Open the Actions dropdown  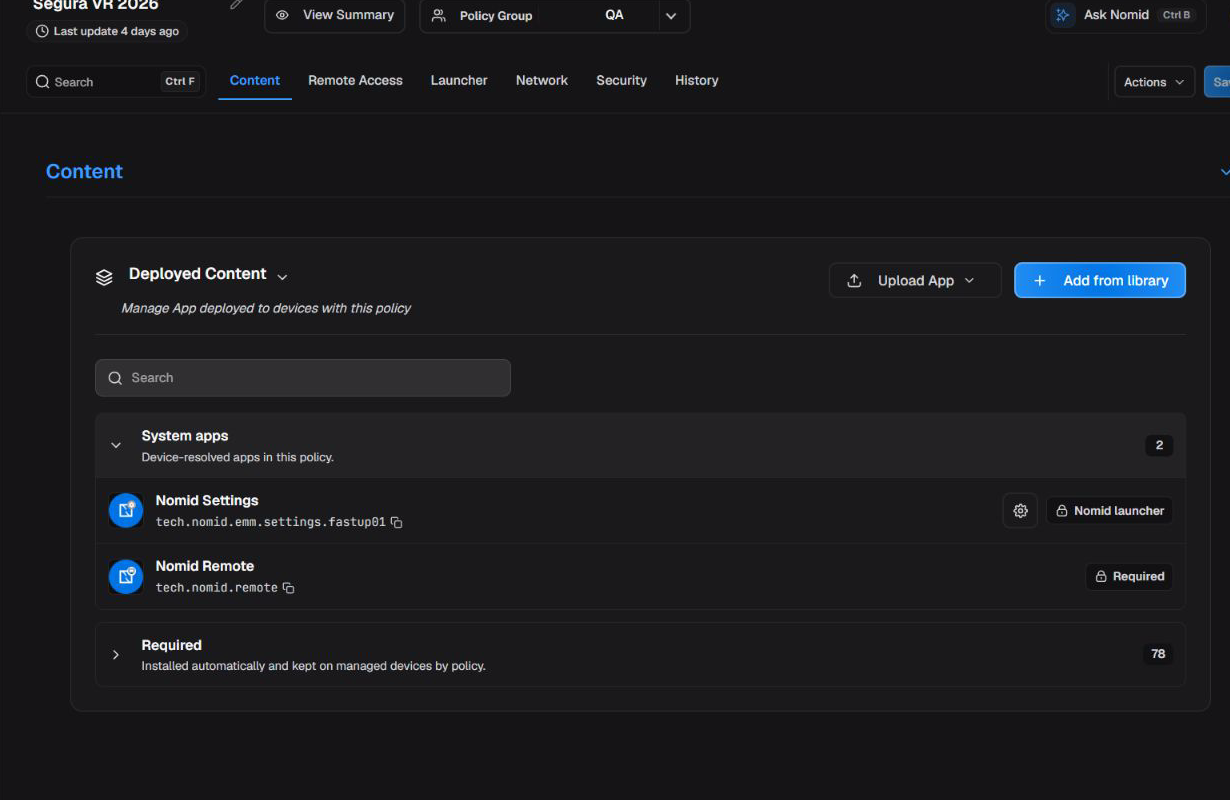tap(1154, 82)
